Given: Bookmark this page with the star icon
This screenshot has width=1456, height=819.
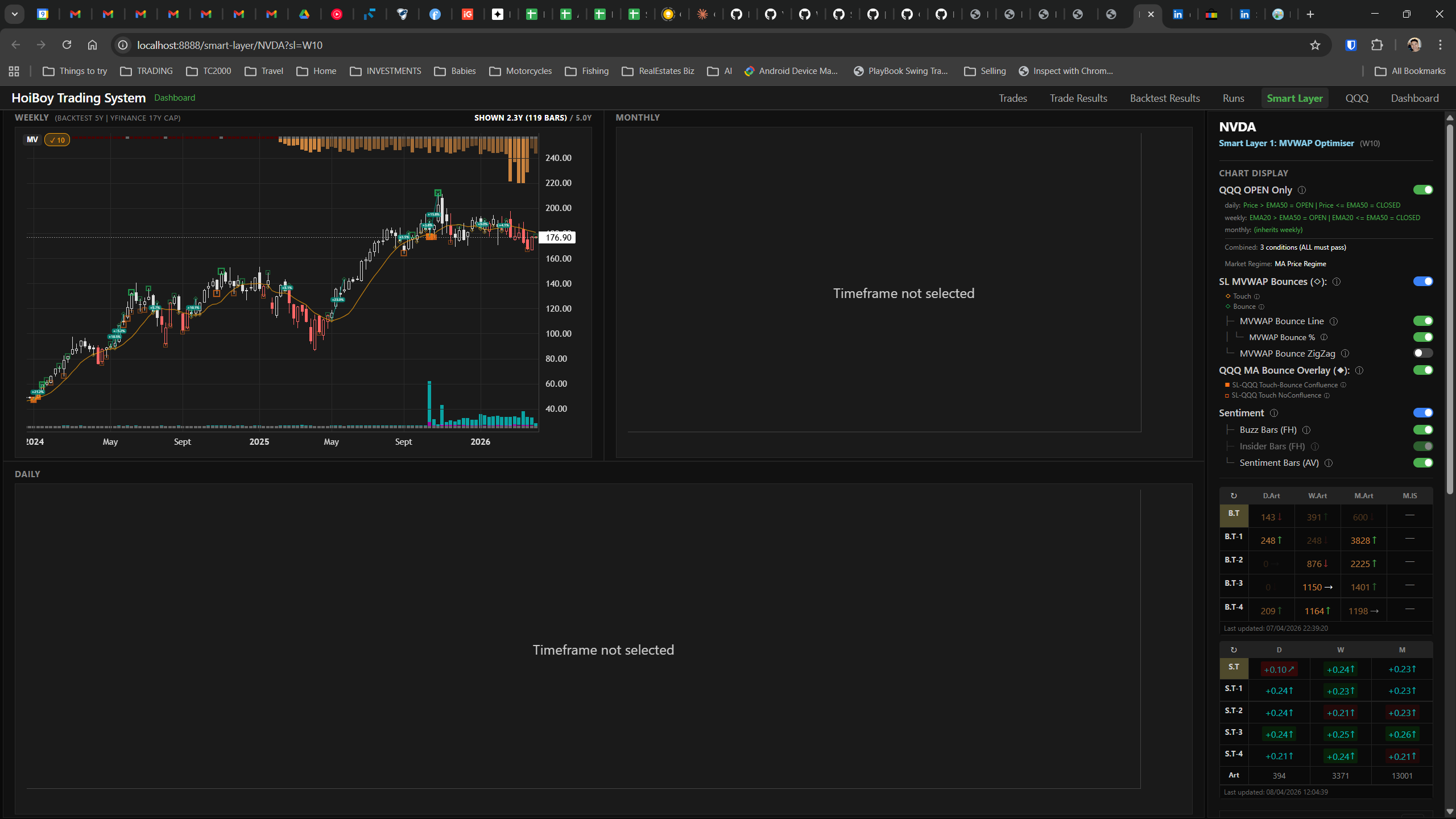Looking at the screenshot, I should tap(1315, 45).
